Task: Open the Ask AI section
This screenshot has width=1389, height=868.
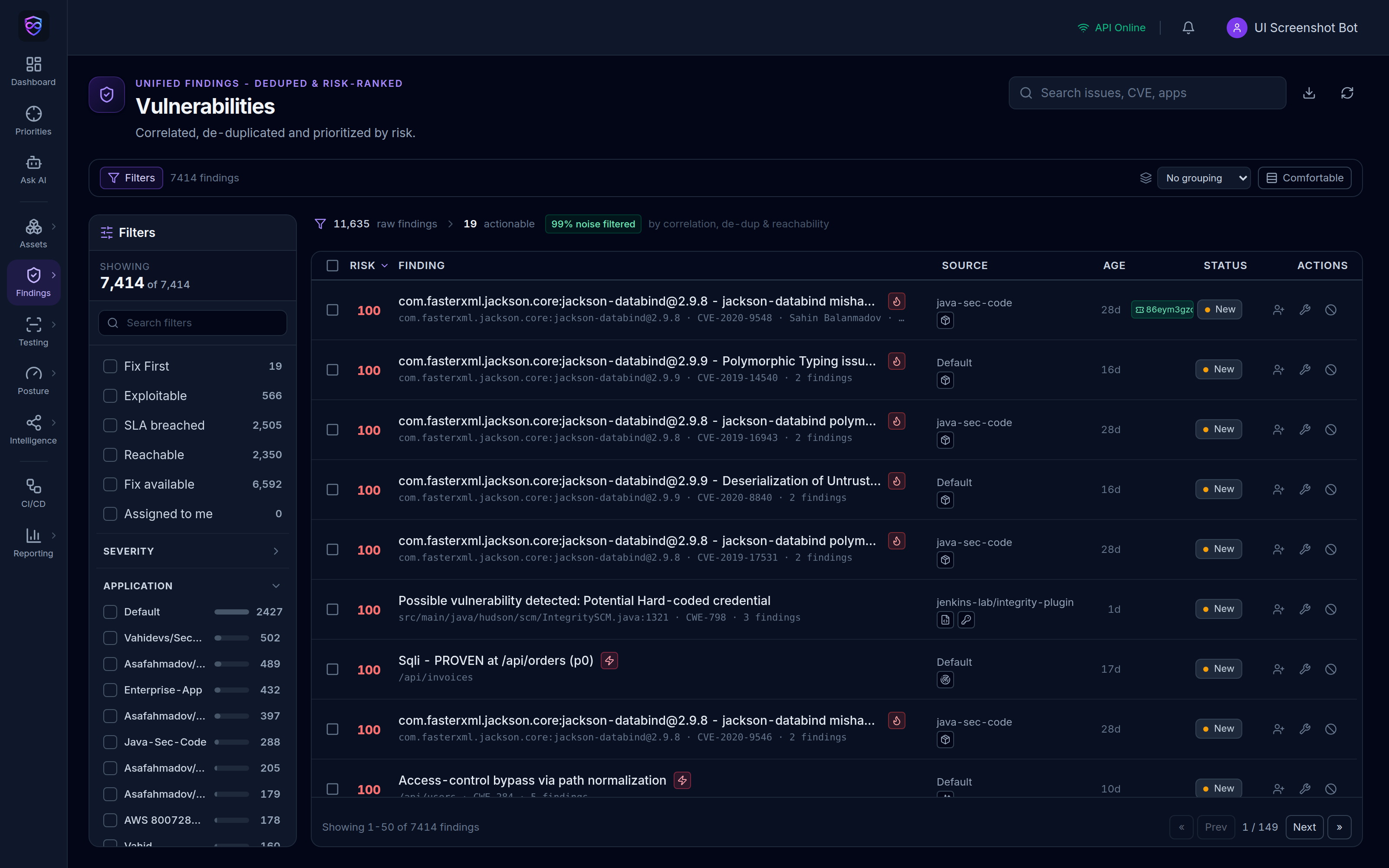Action: [x=33, y=170]
